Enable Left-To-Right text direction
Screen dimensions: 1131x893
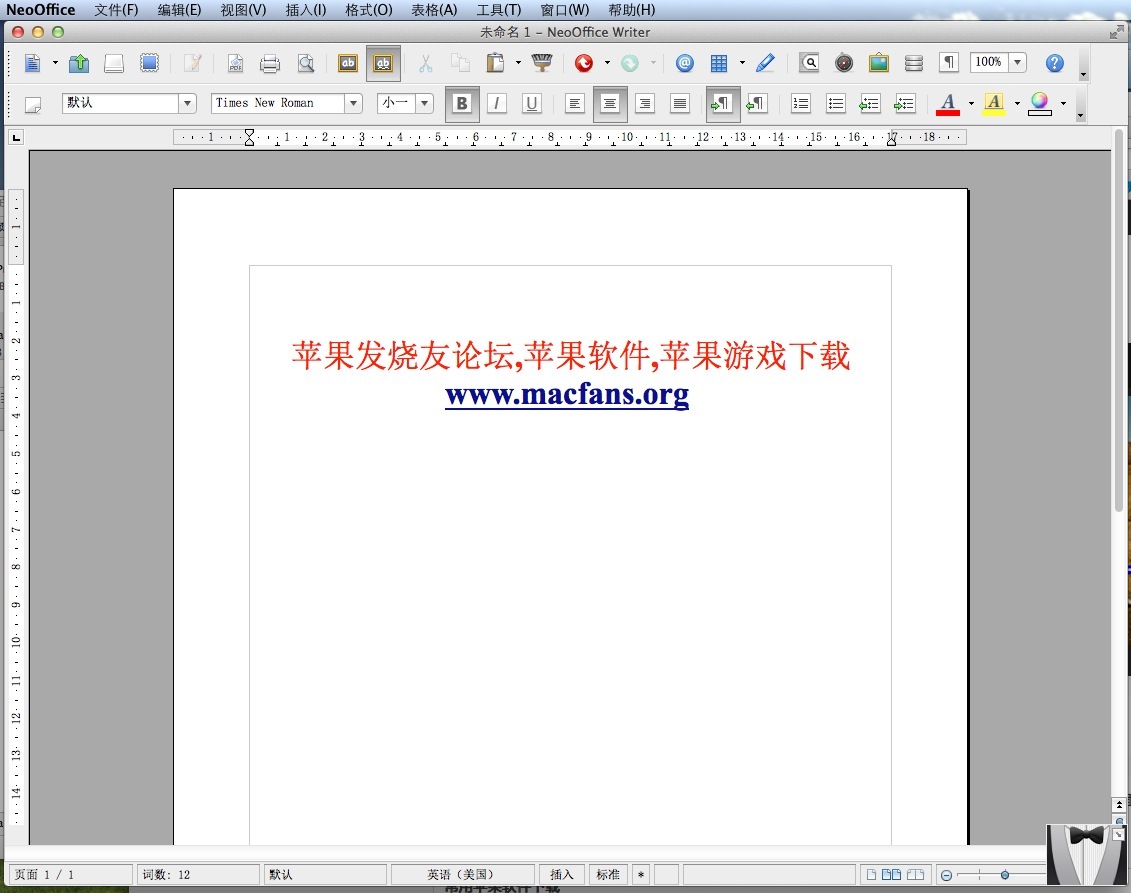pos(722,104)
